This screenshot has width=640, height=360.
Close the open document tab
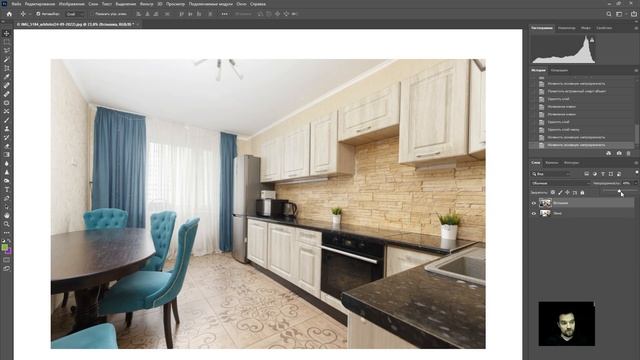[x=138, y=24]
